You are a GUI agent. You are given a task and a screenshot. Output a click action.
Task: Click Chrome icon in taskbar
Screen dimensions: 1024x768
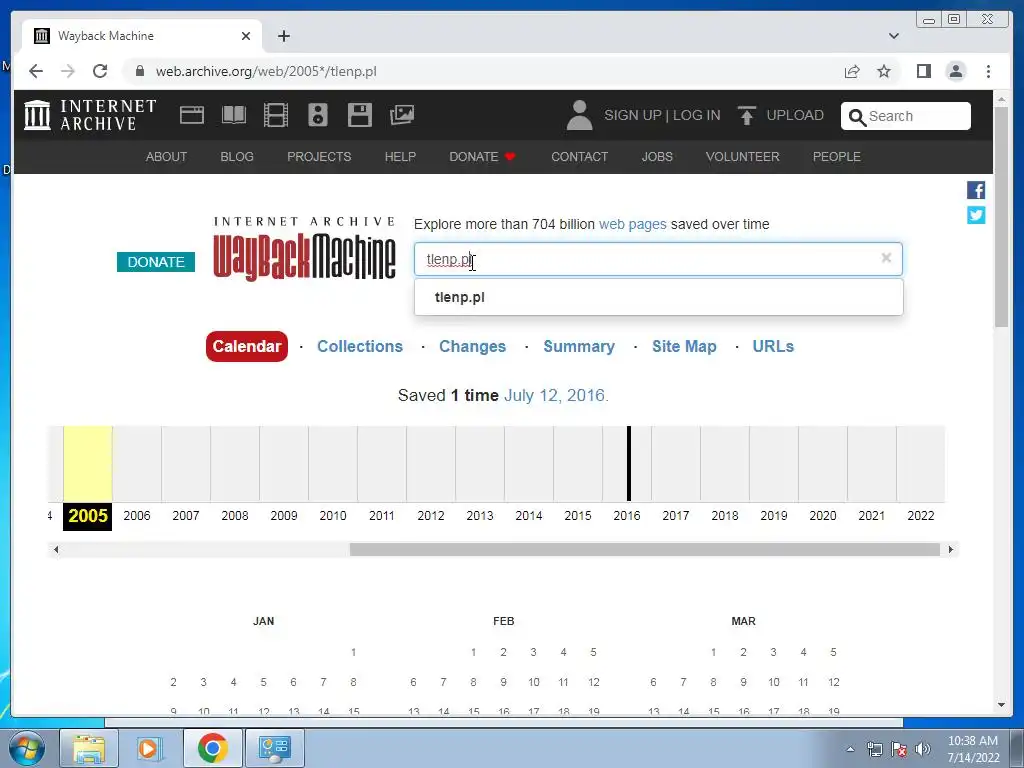click(x=212, y=748)
